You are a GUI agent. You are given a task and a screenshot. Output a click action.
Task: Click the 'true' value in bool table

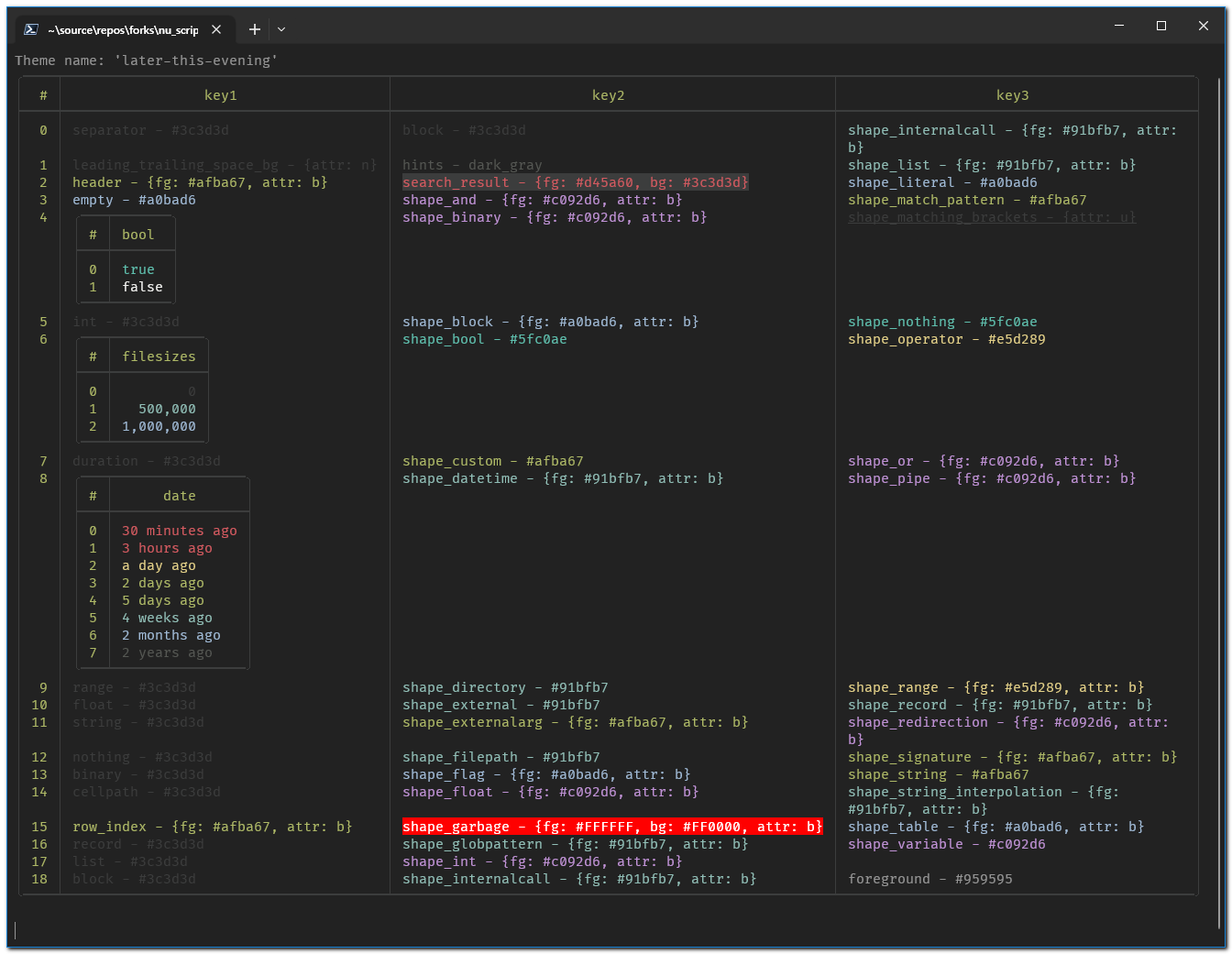[138, 269]
